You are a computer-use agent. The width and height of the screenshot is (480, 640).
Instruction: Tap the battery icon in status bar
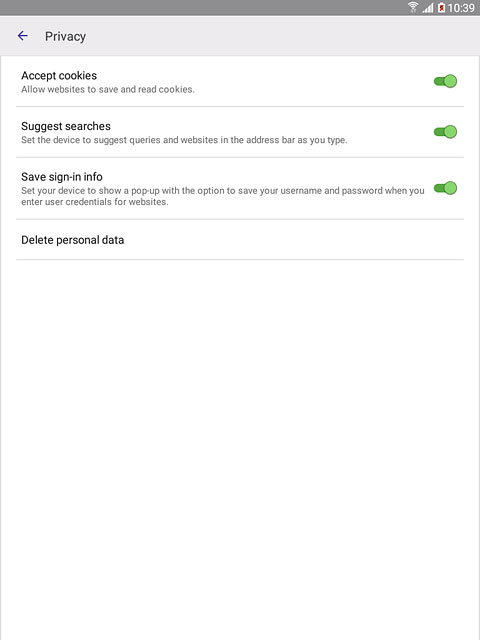pyautogui.click(x=441, y=8)
